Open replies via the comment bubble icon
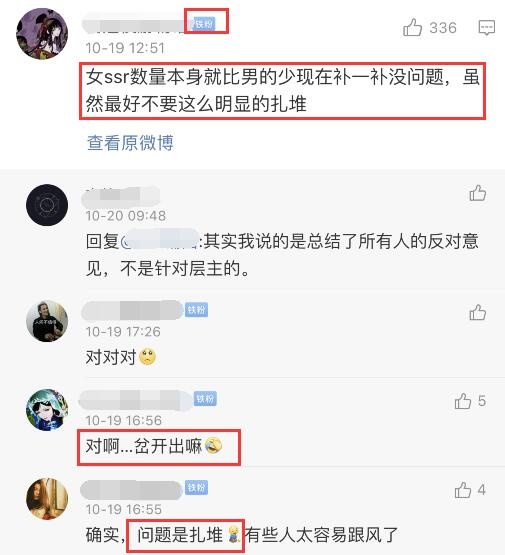The height and width of the screenshot is (555, 505). (x=487, y=28)
